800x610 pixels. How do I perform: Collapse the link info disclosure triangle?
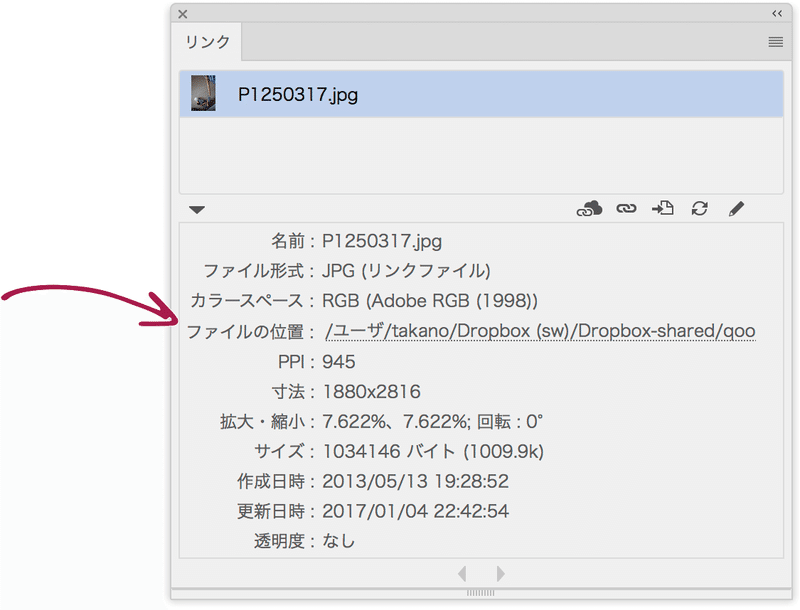pyautogui.click(x=197, y=209)
